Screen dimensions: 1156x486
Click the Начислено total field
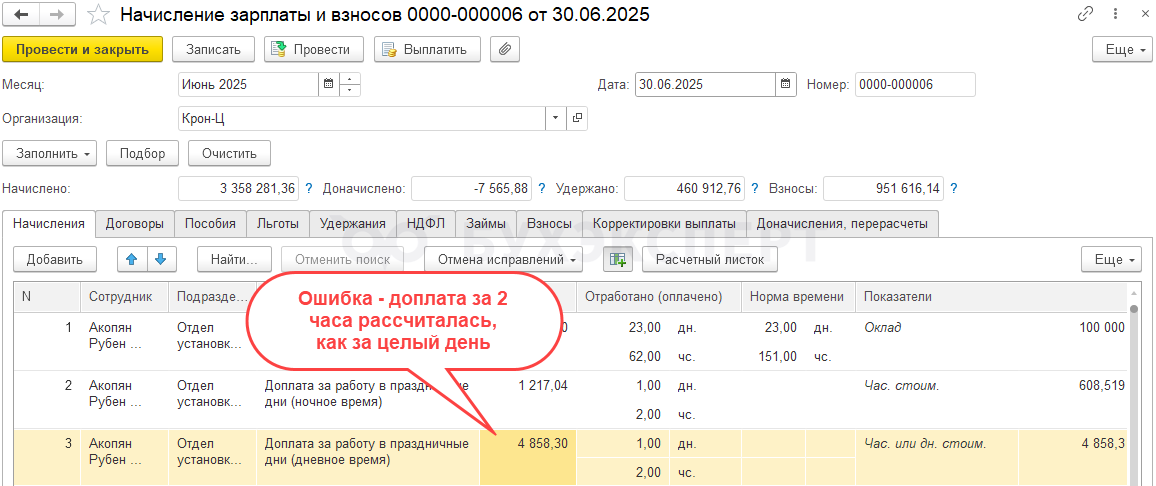click(x=238, y=188)
